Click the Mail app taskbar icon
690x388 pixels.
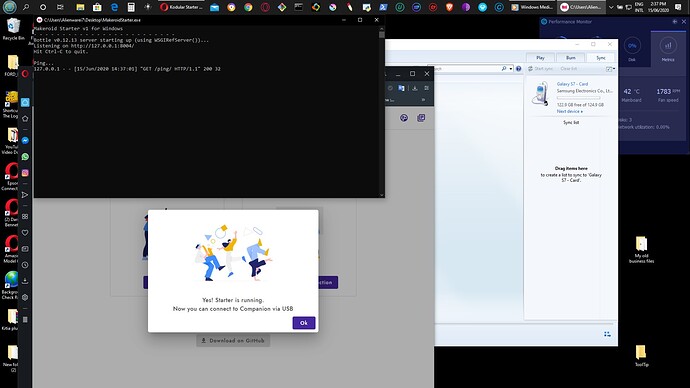click(x=215, y=7)
